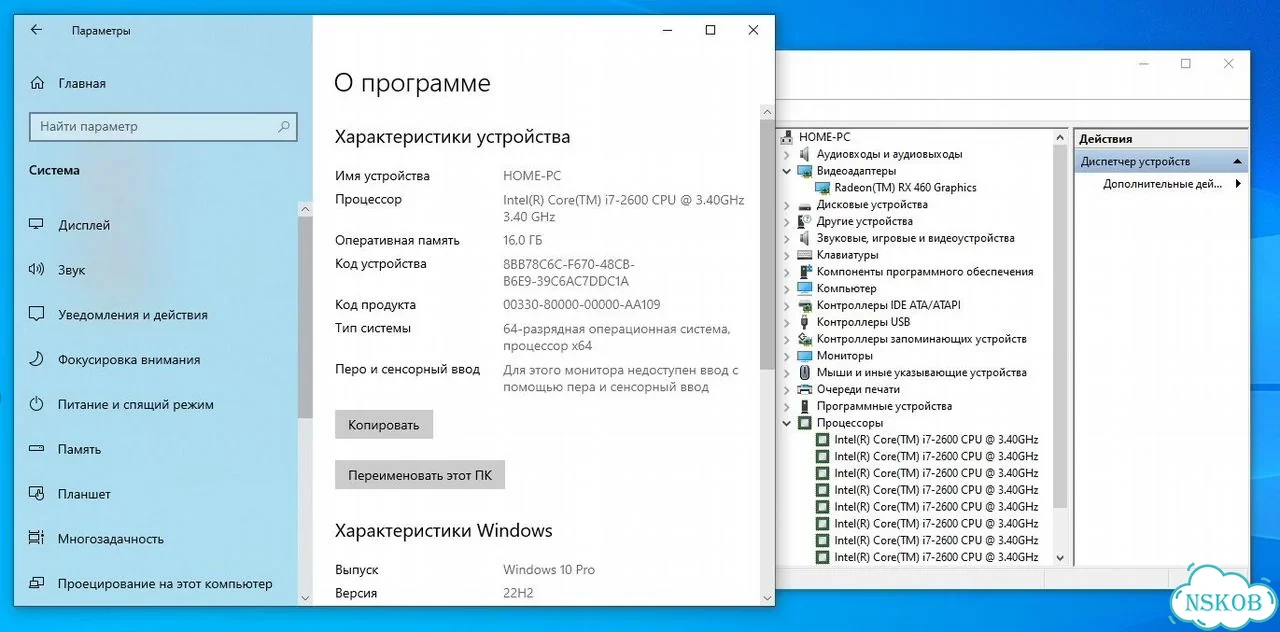Click the HOME-PC computer icon in Device Manager
This screenshot has width=1280, height=632.
[787, 137]
